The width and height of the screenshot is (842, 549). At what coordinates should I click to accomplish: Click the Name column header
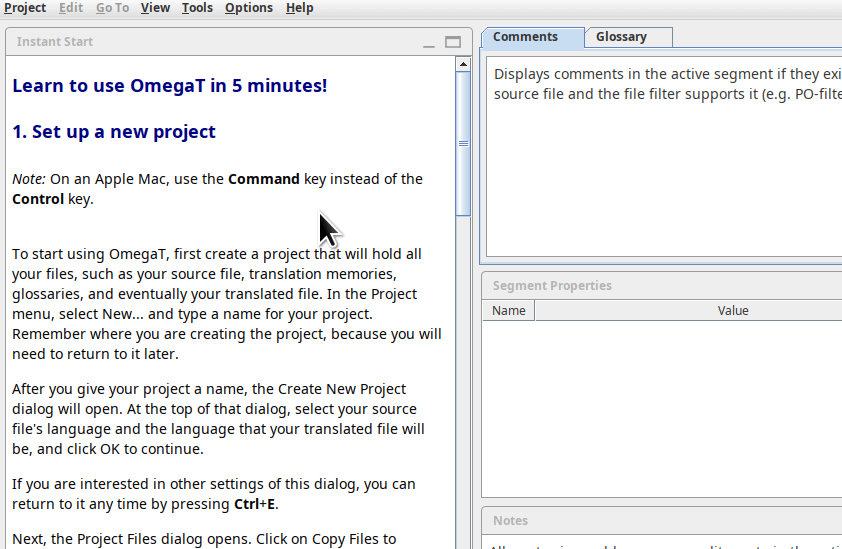509,311
